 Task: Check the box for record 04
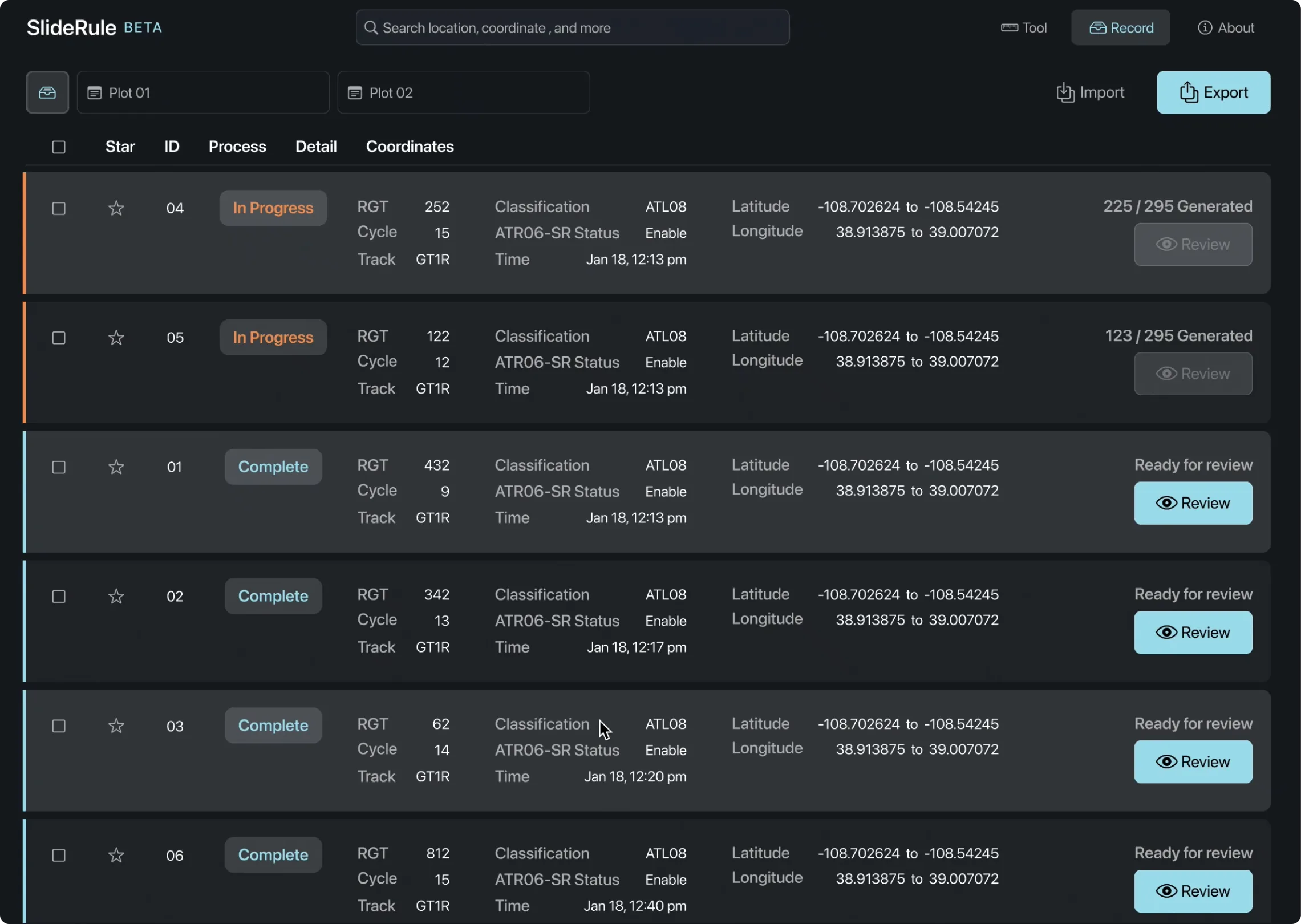pyautogui.click(x=59, y=208)
